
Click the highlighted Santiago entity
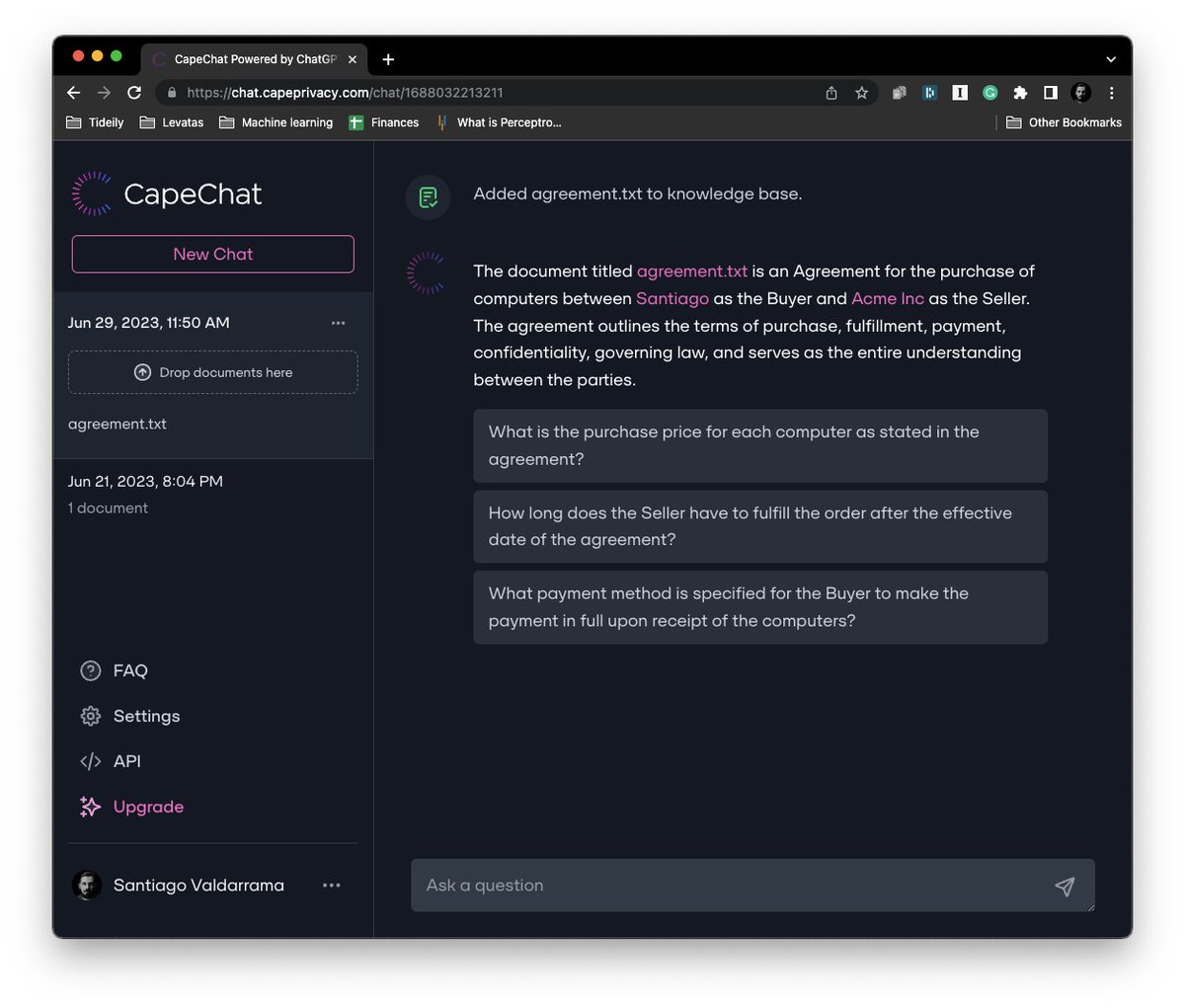pos(672,298)
